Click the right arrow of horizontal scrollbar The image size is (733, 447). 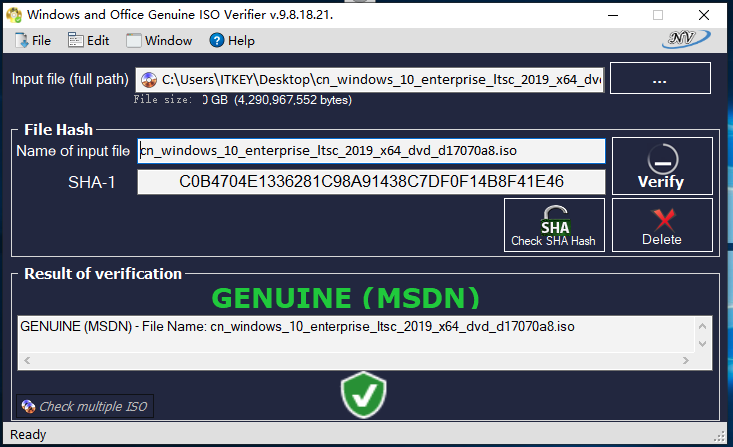686,360
